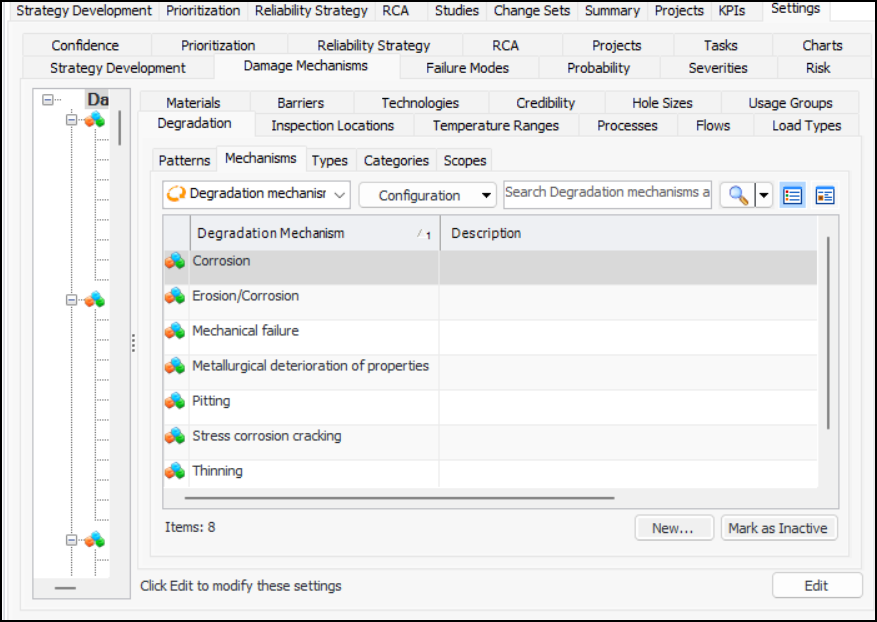Open the Barriers tab
The width and height of the screenshot is (877, 622).
point(301,103)
